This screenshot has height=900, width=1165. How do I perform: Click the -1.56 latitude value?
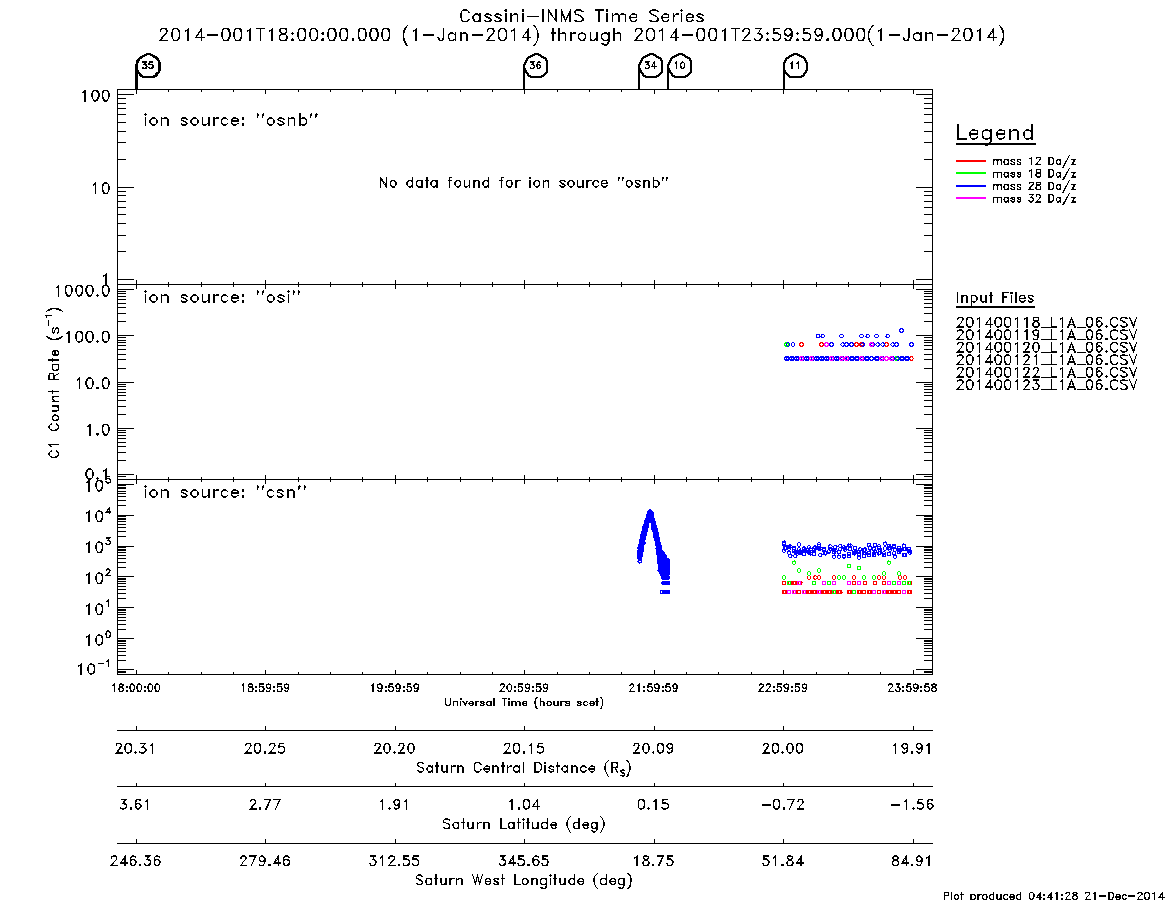tap(912, 805)
